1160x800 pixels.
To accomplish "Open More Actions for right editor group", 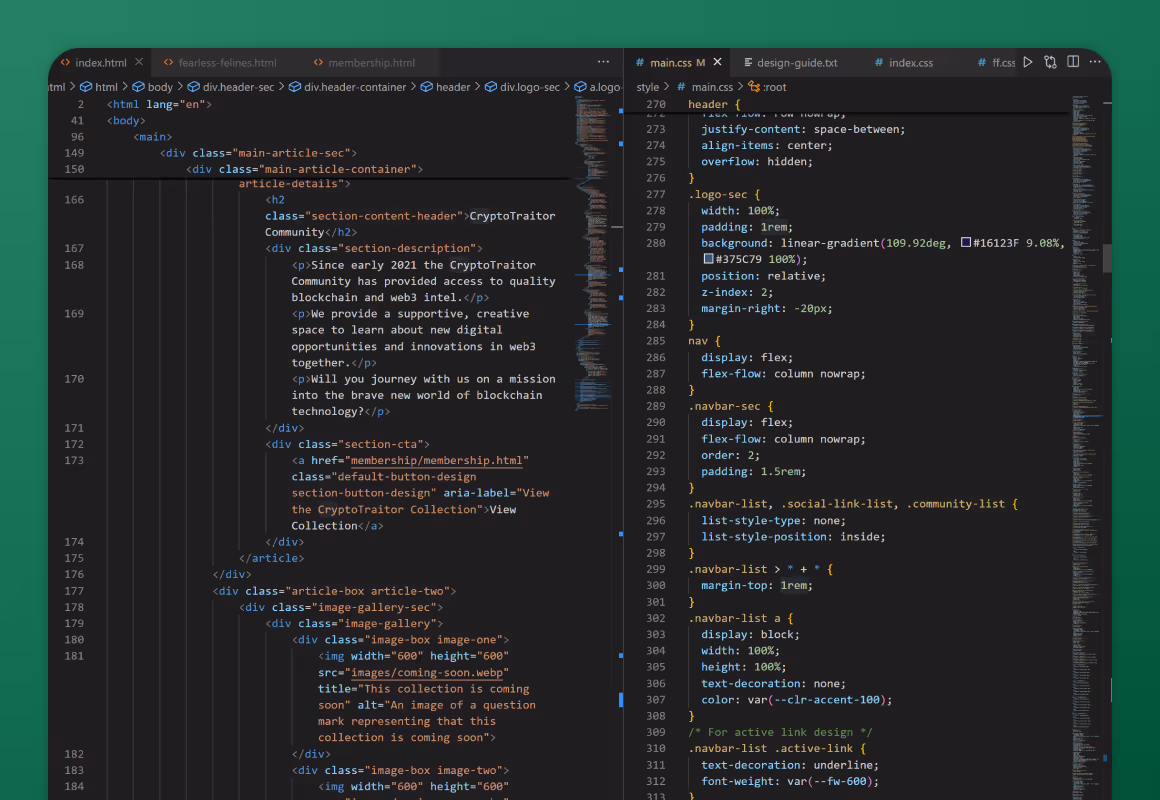I will tap(1096, 62).
